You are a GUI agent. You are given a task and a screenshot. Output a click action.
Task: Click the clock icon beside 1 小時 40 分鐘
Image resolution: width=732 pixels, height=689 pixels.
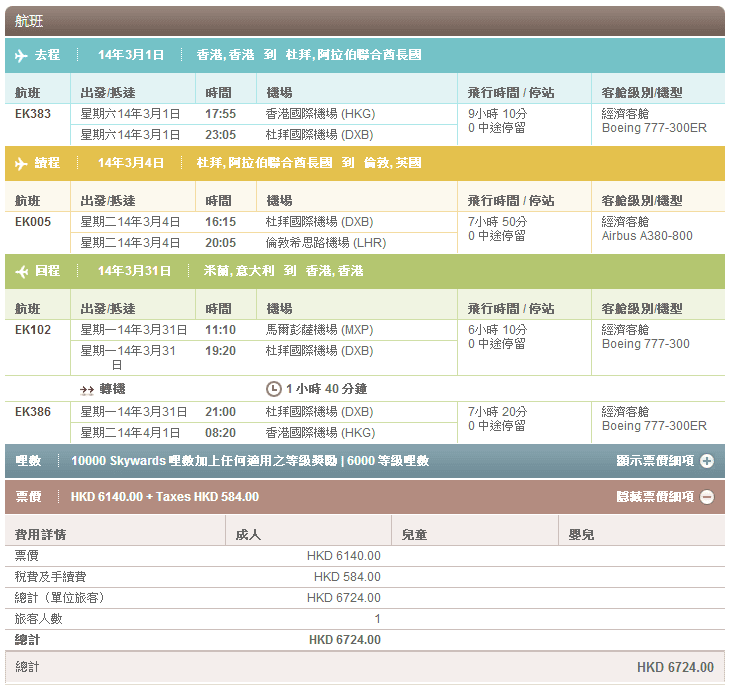click(x=273, y=388)
